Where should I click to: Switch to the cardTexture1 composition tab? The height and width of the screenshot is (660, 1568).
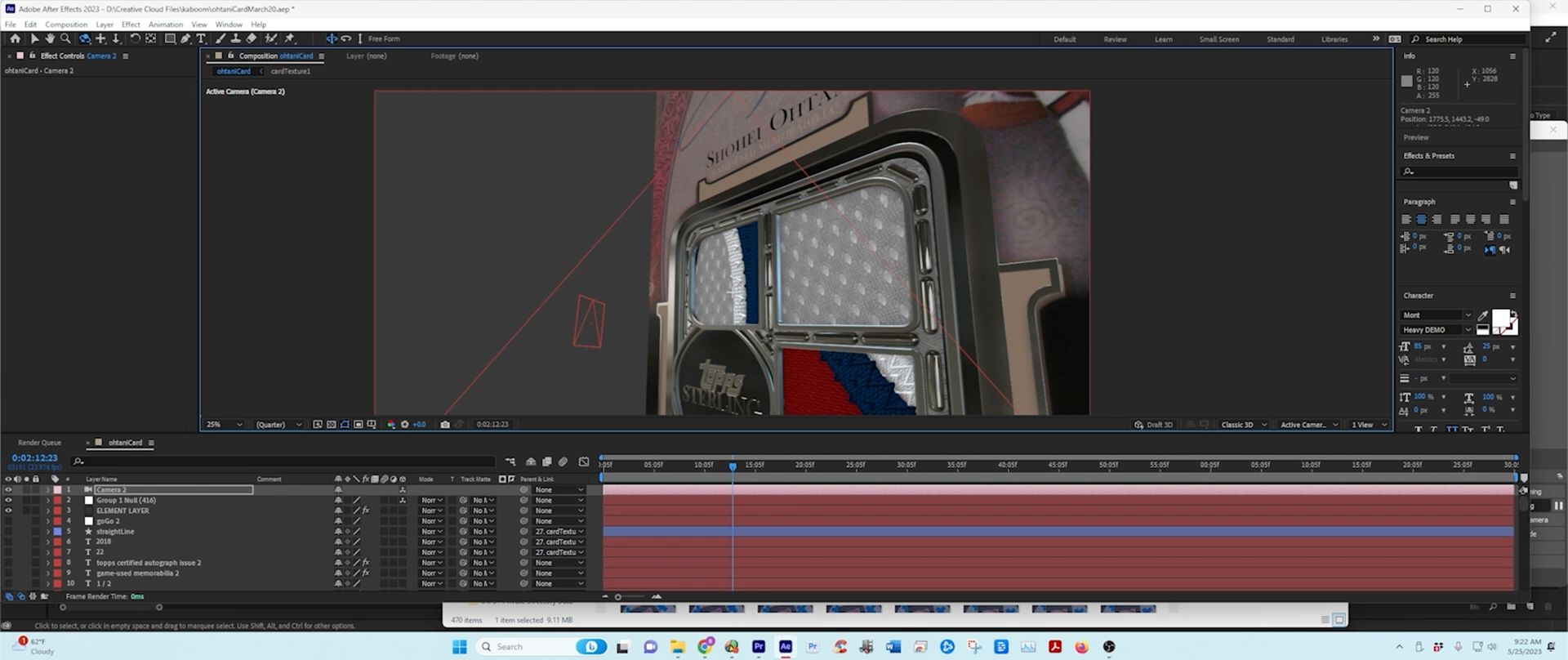pyautogui.click(x=291, y=71)
